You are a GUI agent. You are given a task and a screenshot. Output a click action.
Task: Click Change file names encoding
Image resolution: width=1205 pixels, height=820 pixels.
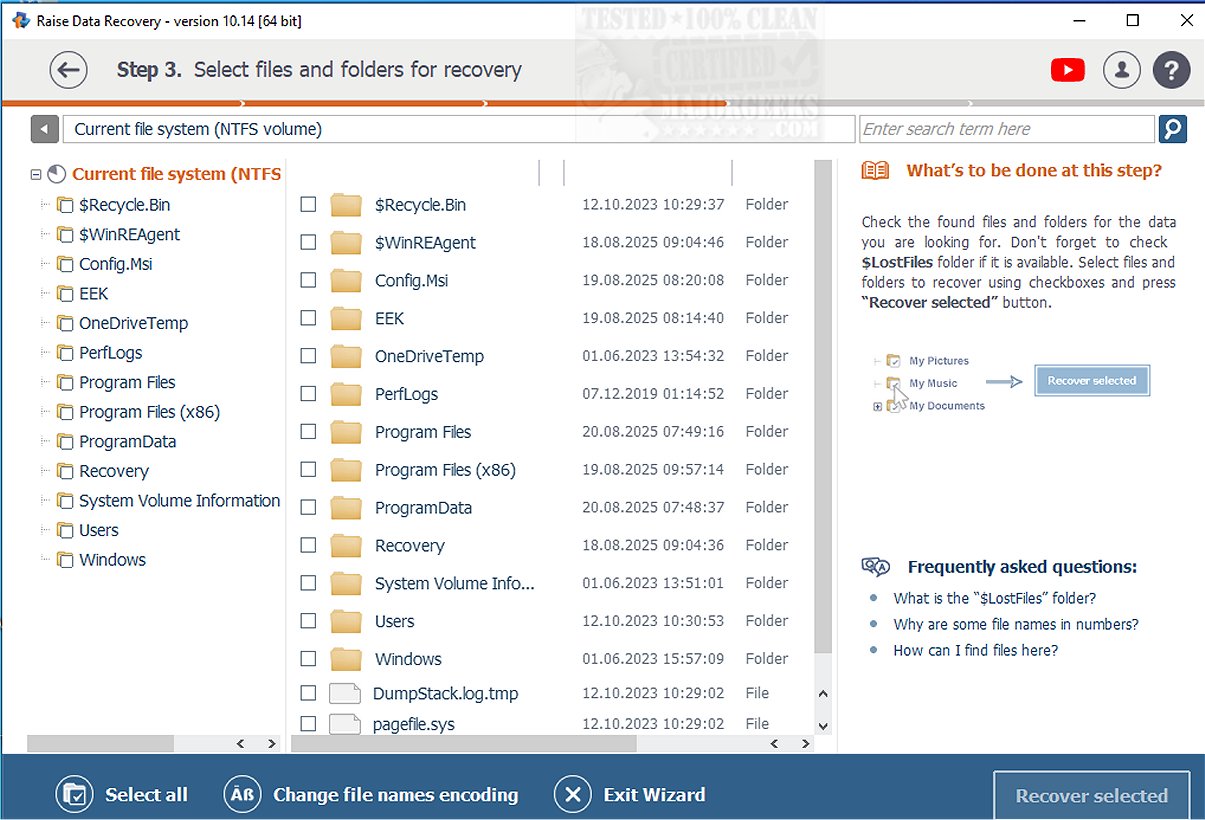396,795
